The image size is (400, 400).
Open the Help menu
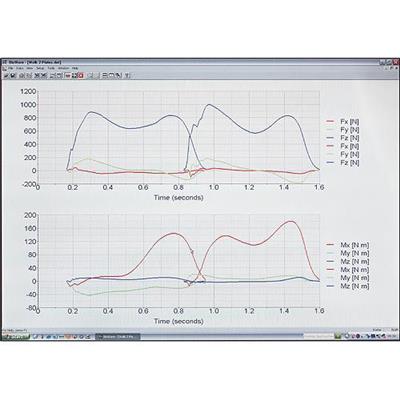click(75, 68)
